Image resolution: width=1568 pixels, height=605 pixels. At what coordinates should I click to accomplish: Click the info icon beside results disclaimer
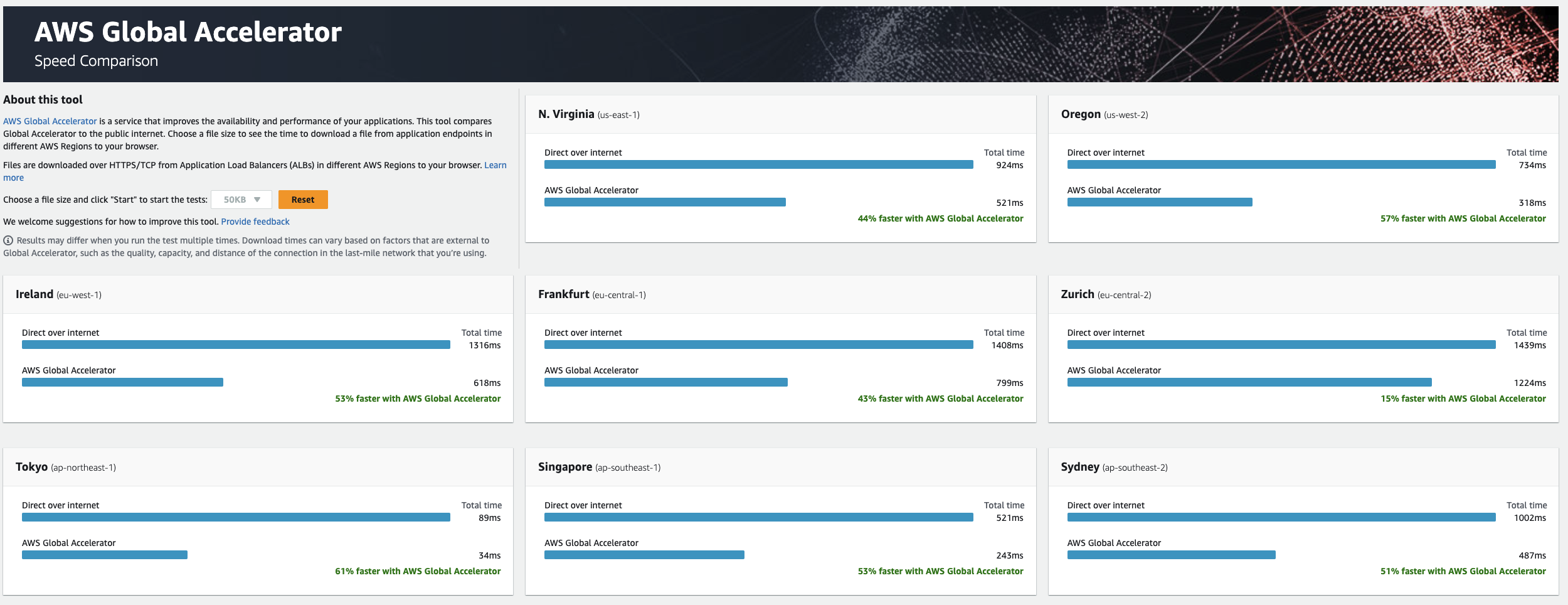(8, 240)
